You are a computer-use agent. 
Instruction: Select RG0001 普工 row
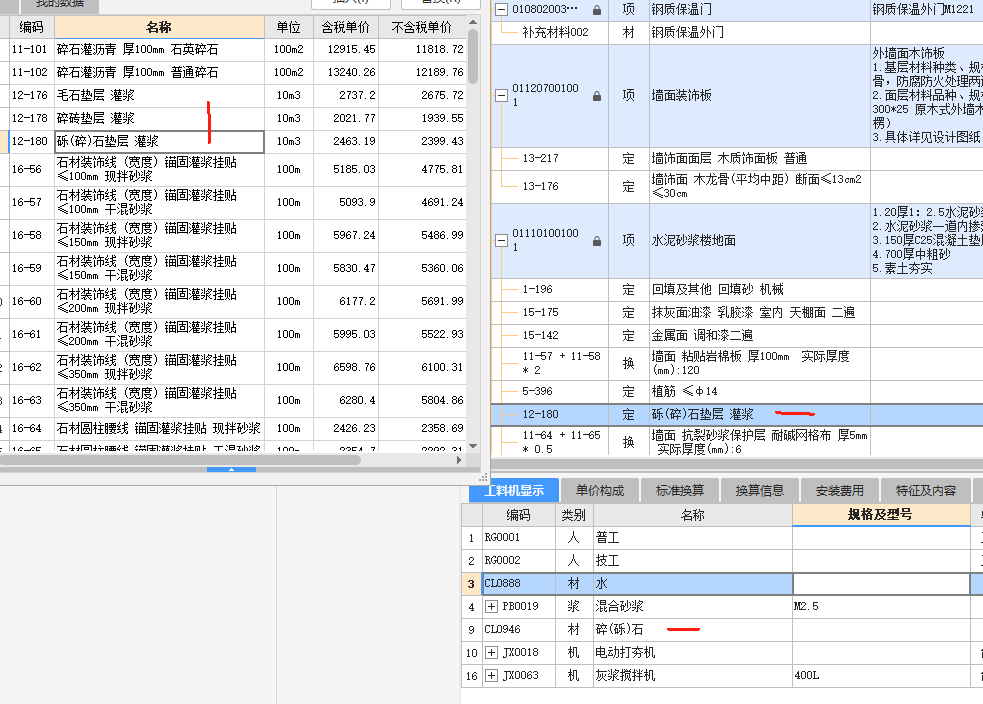pyautogui.click(x=722, y=538)
